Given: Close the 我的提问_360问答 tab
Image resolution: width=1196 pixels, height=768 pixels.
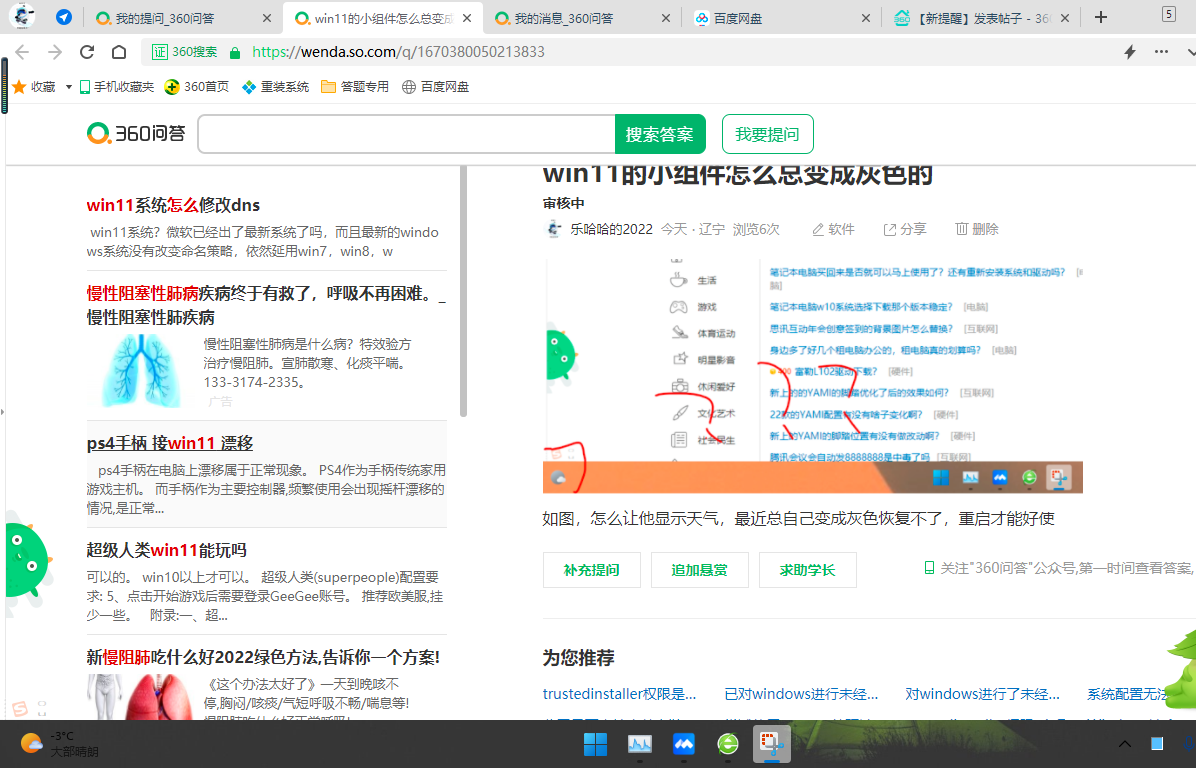Looking at the screenshot, I should [x=266, y=18].
